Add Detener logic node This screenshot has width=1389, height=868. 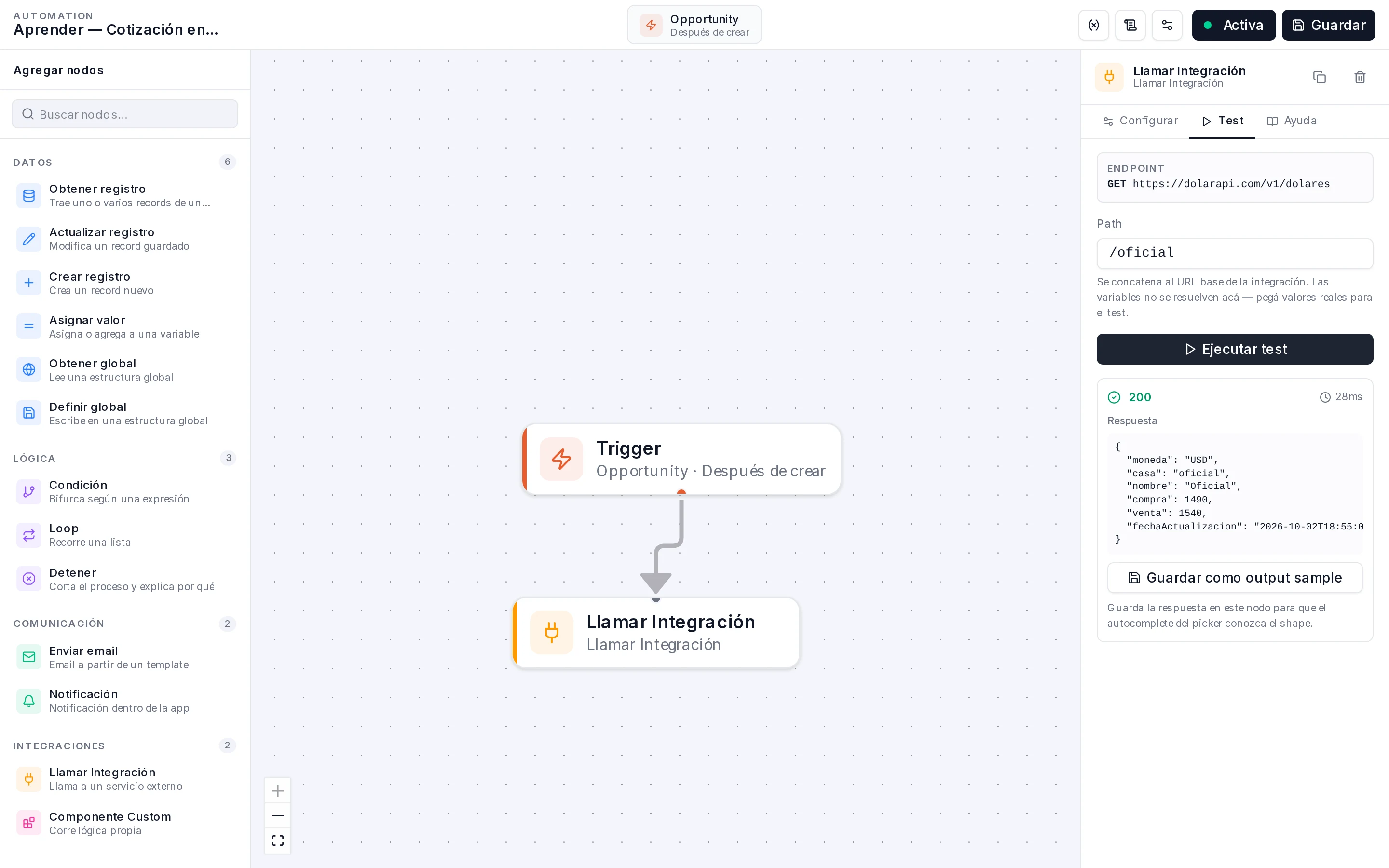point(125,579)
